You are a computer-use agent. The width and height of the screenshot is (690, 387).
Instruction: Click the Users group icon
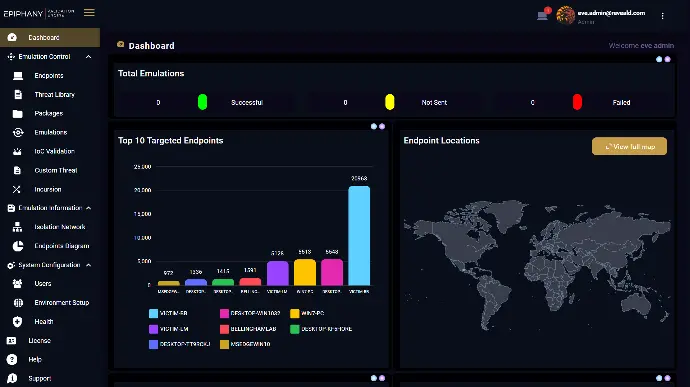click(17, 284)
